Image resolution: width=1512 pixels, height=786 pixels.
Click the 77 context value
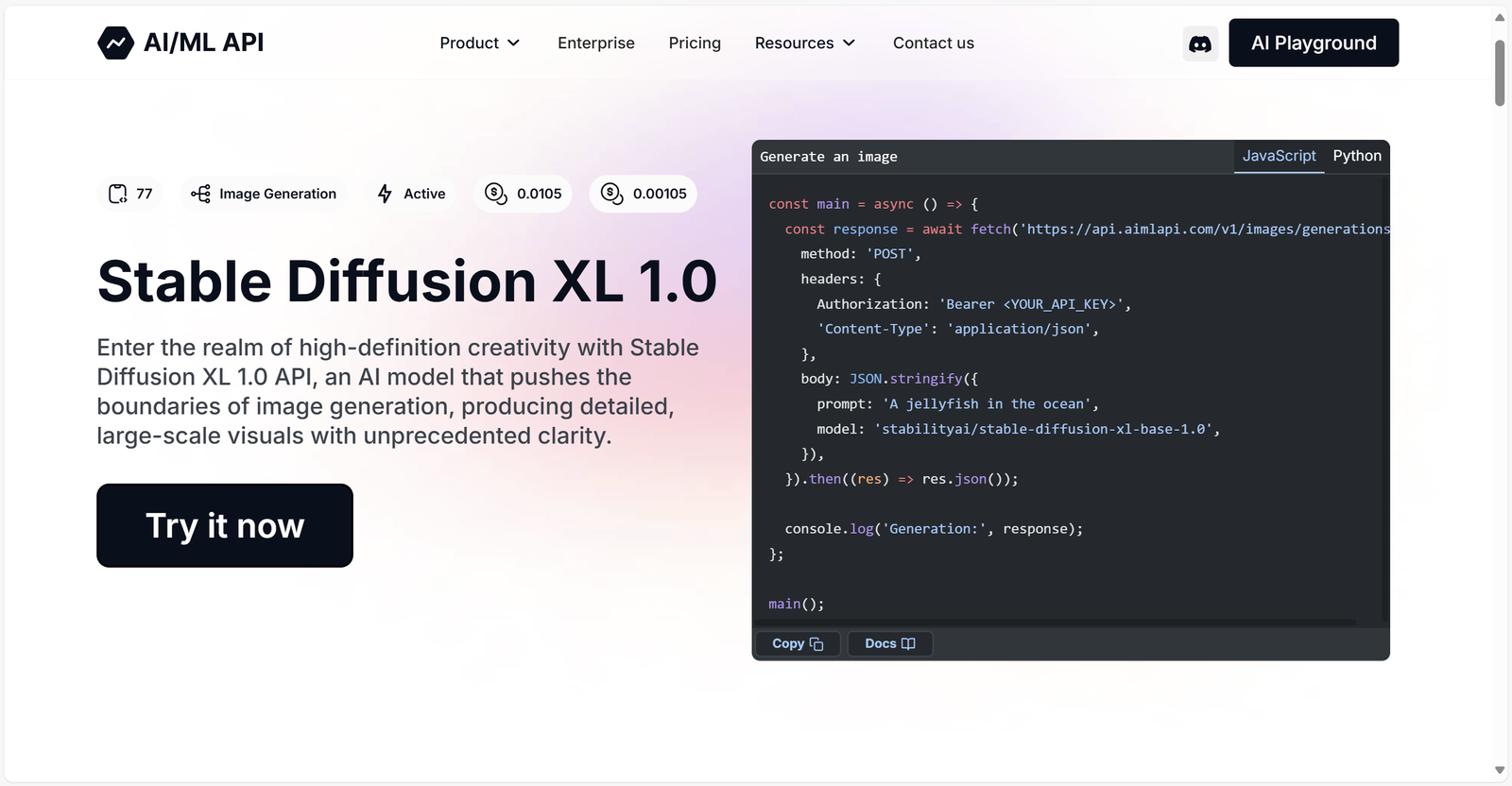click(x=145, y=194)
